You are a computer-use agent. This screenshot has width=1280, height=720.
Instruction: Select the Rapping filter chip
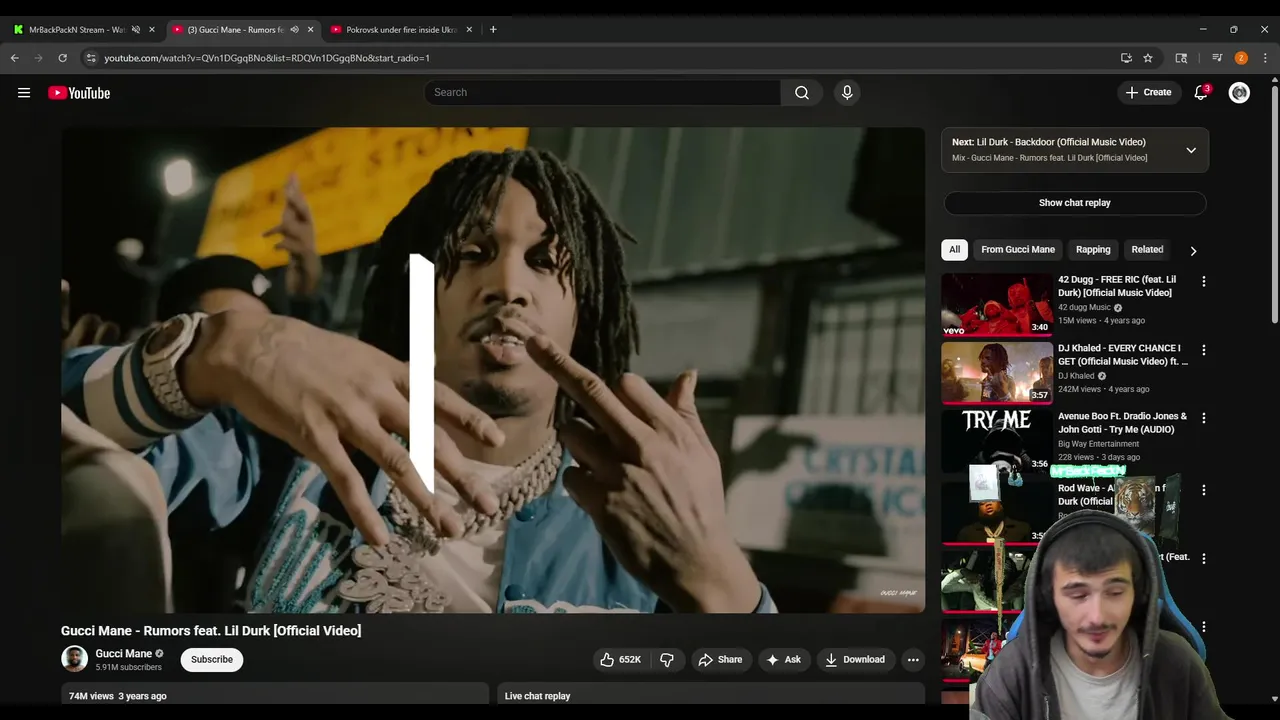(1093, 250)
